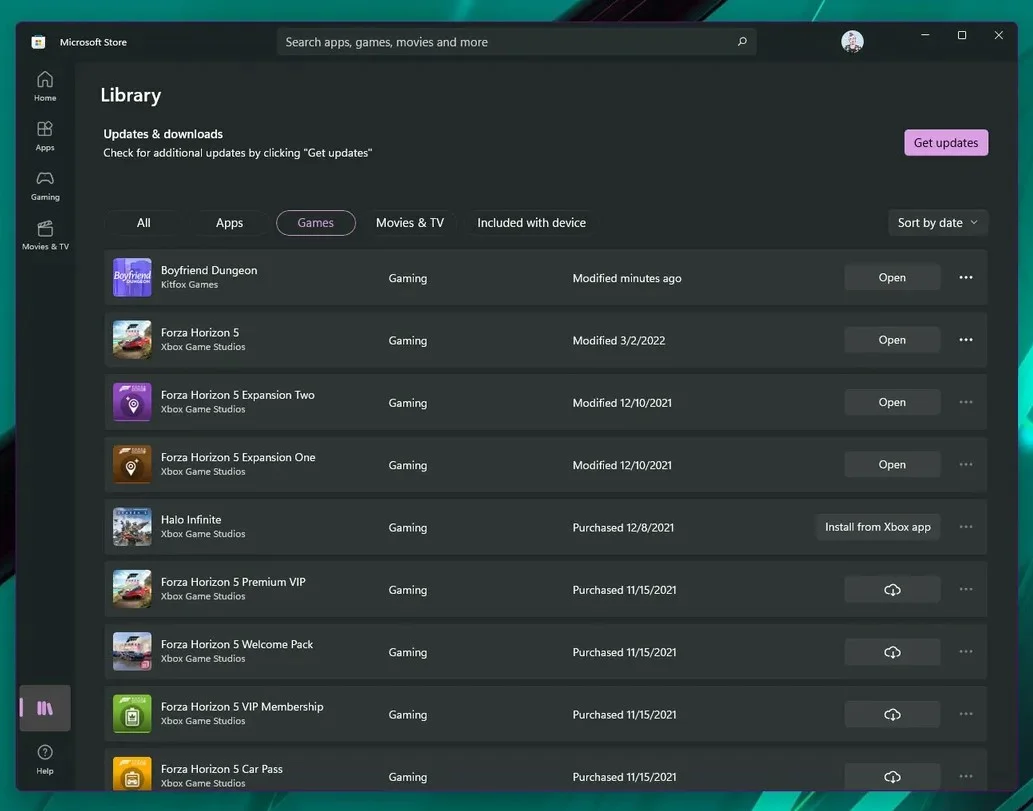Go to Home in the sidebar

45,86
